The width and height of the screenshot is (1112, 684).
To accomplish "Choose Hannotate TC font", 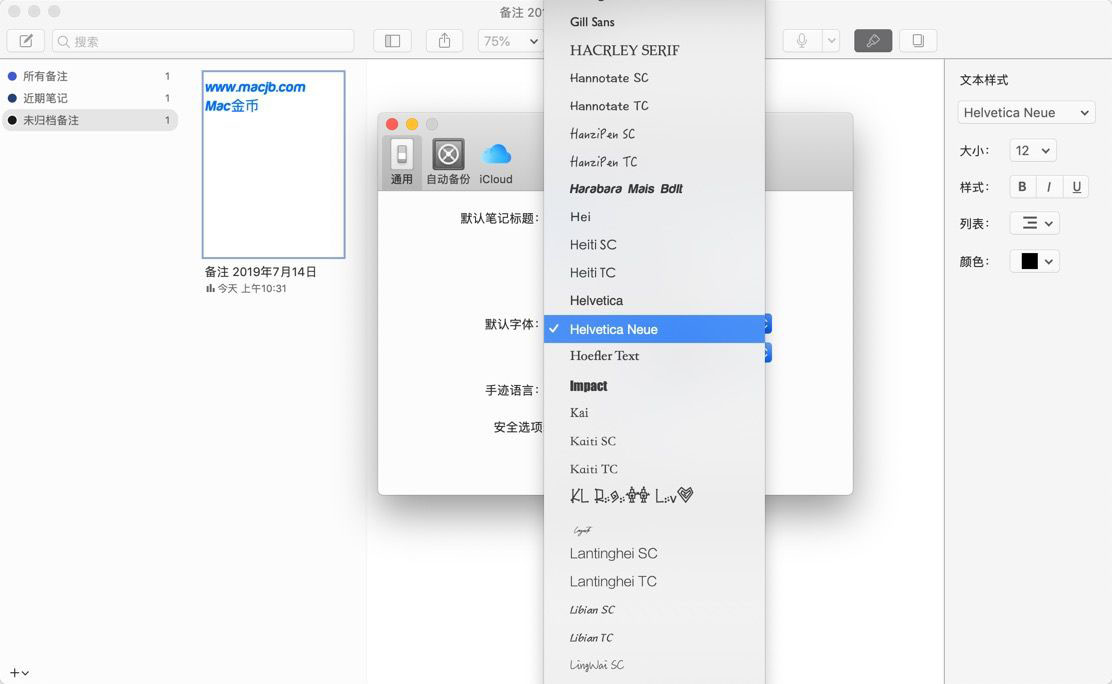I will [x=654, y=106].
